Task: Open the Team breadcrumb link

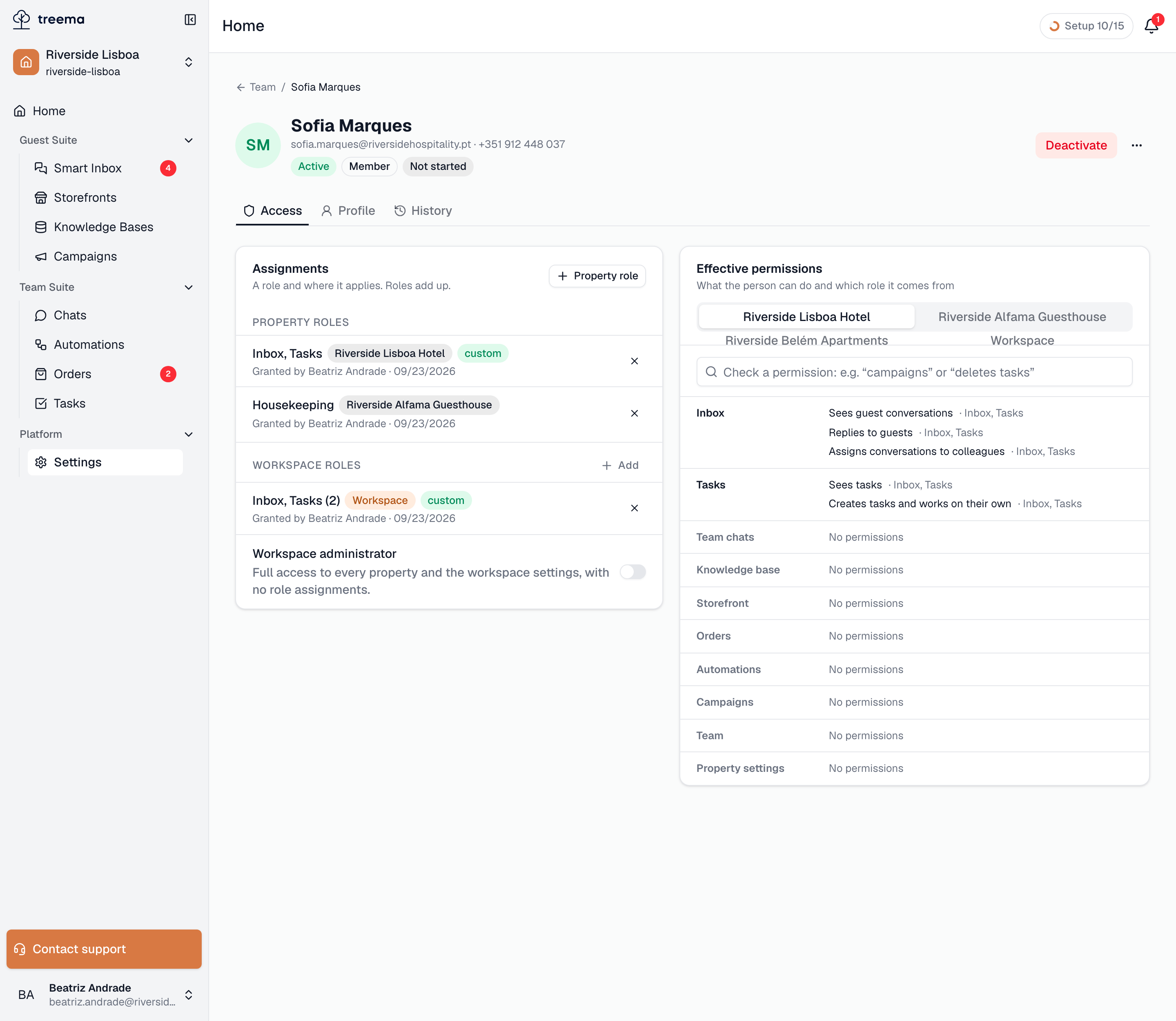Action: click(x=263, y=87)
